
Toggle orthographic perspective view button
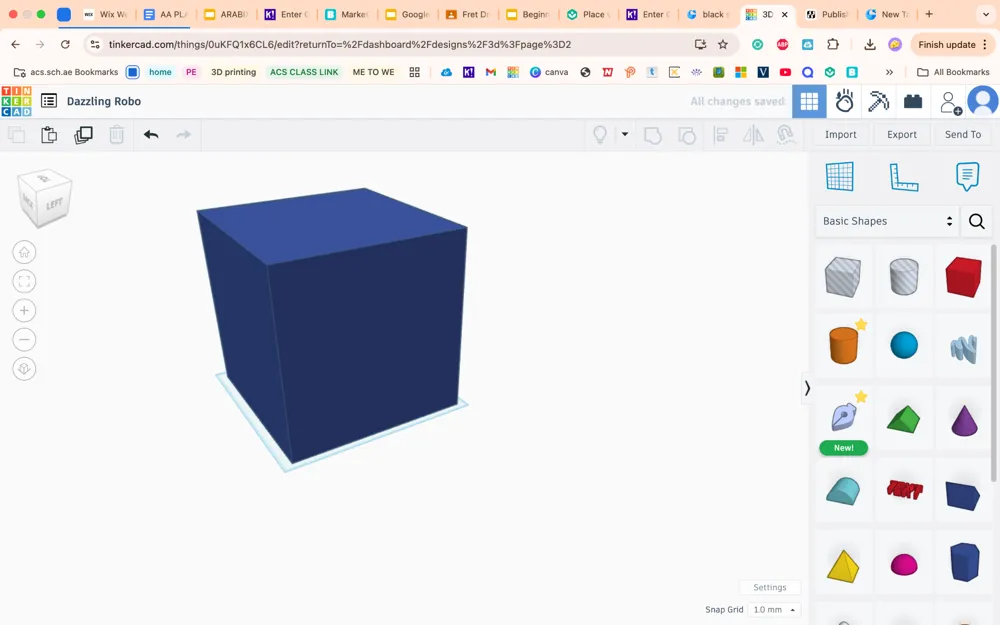pos(24,369)
